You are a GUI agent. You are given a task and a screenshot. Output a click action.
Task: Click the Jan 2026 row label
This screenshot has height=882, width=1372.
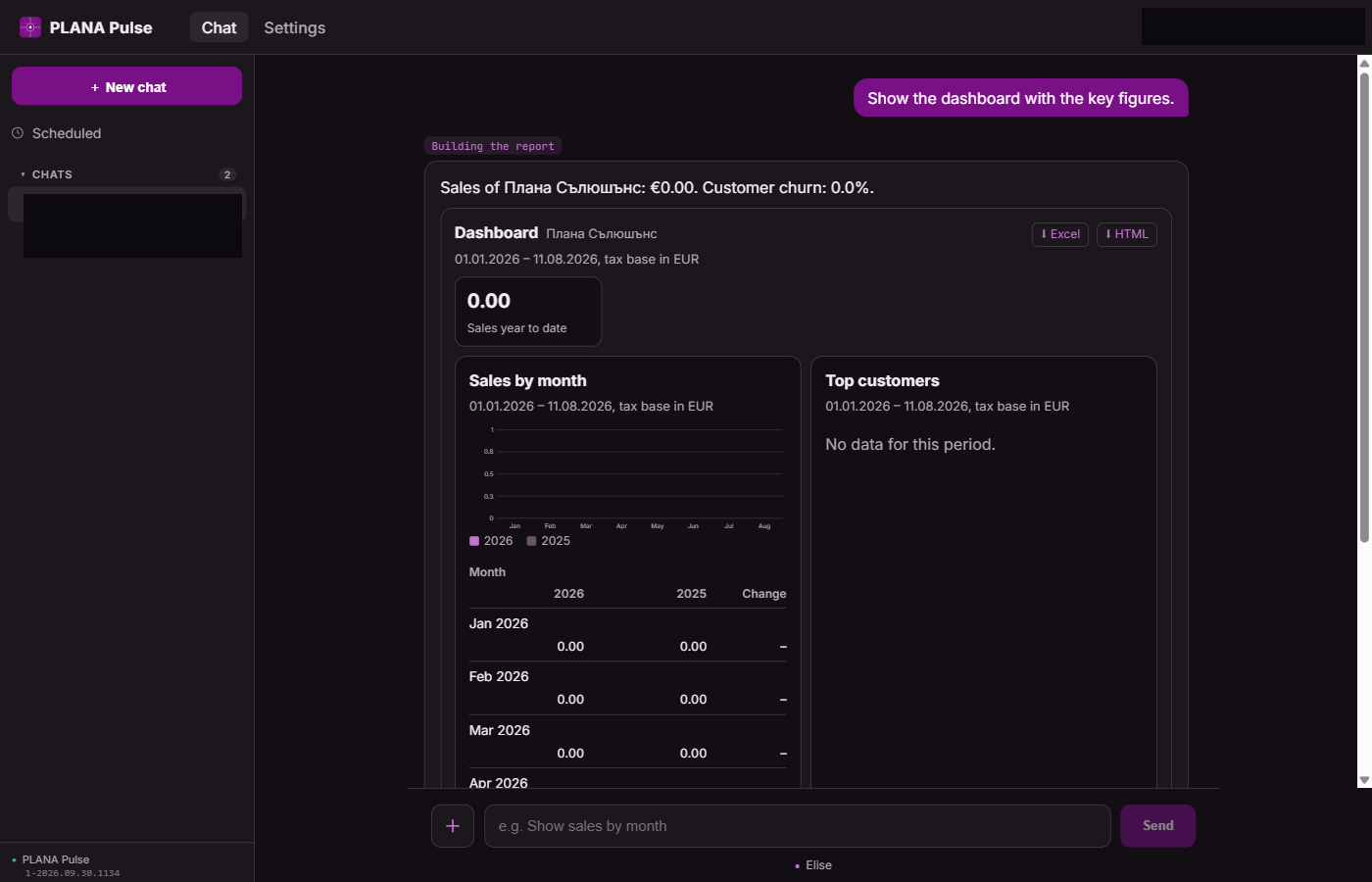[499, 623]
